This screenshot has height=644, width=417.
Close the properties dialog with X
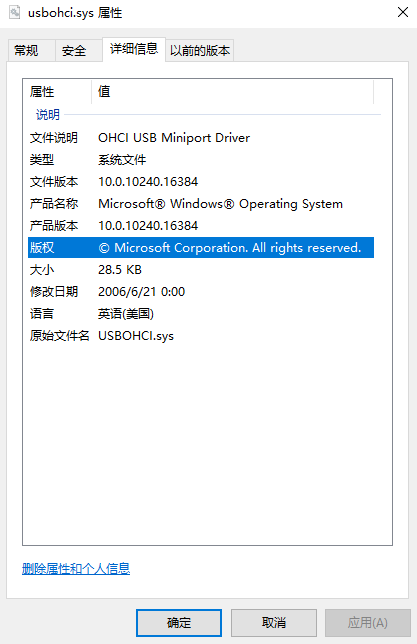403,12
